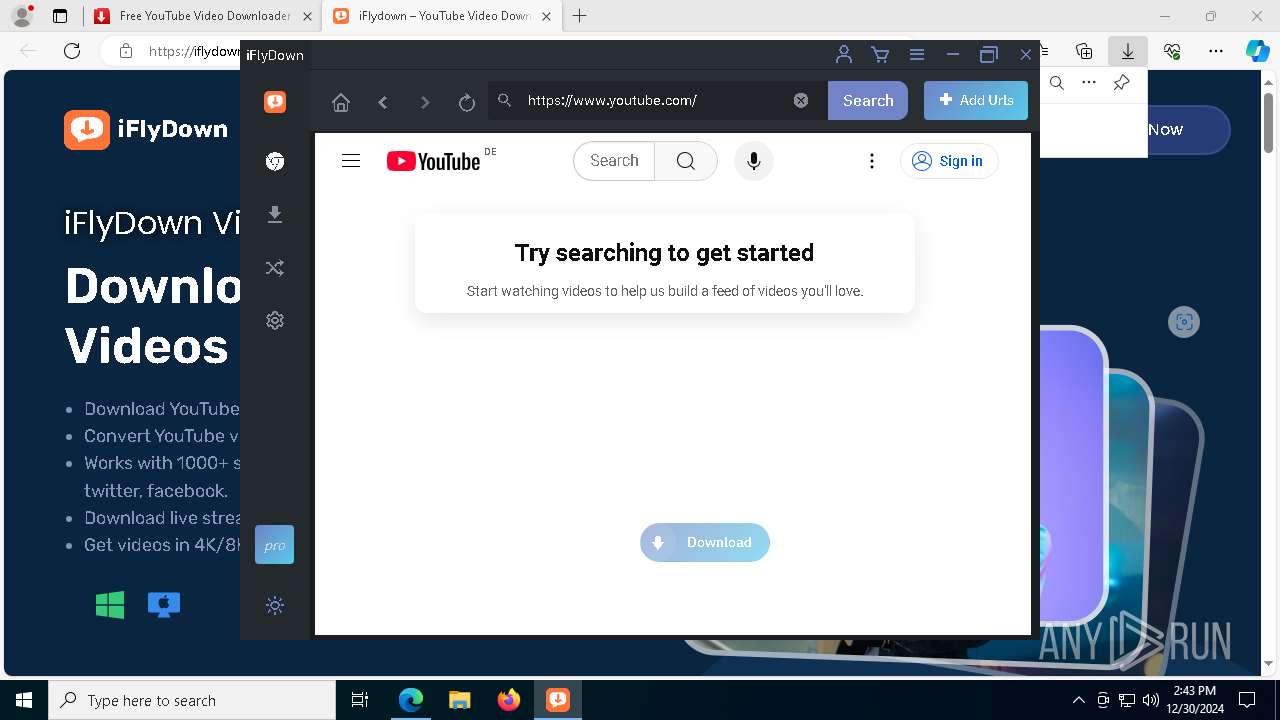Open Edge Settings and more menu
This screenshot has height=720, width=1280.
(1216, 51)
